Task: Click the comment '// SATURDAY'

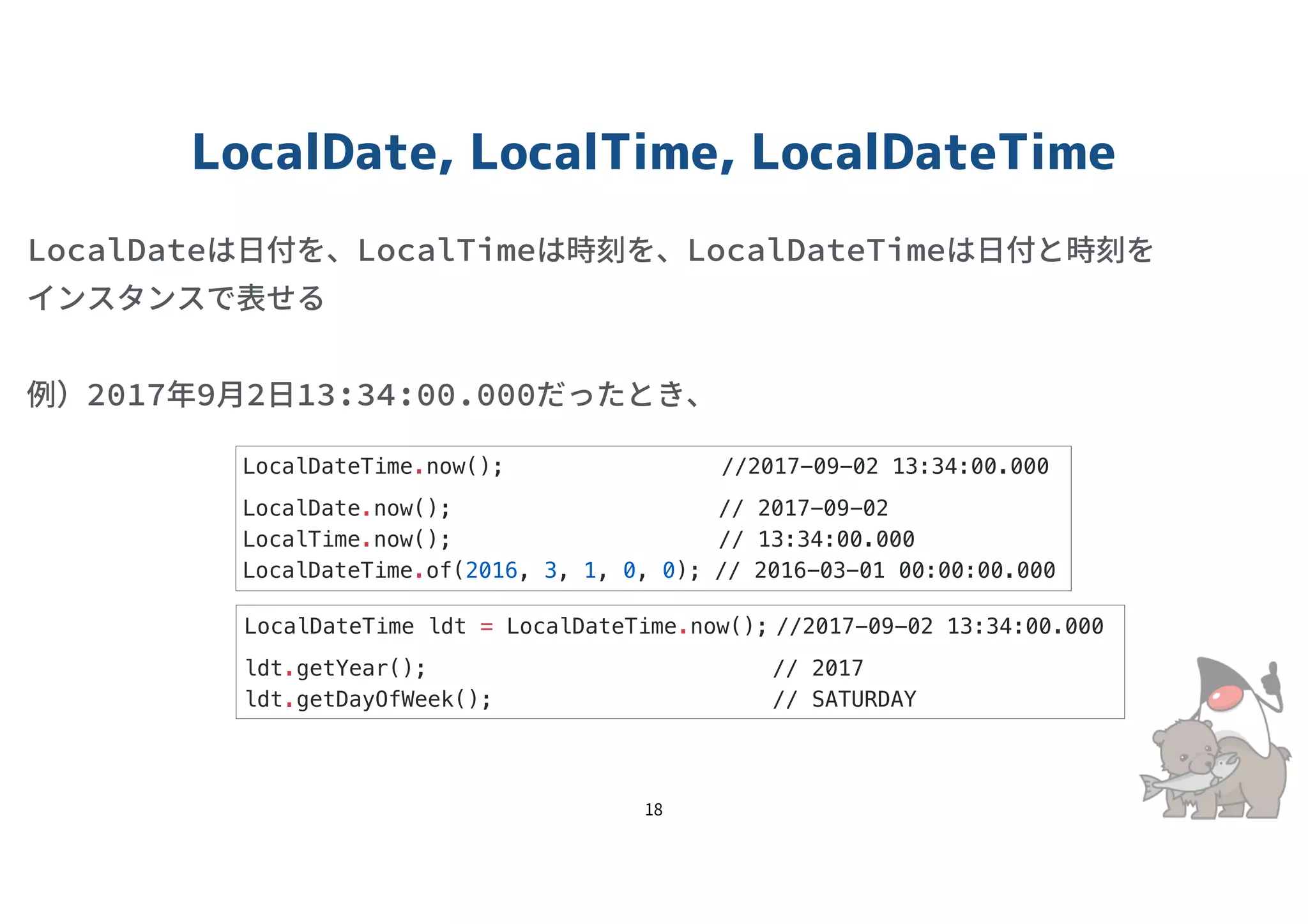Action: coord(844,699)
